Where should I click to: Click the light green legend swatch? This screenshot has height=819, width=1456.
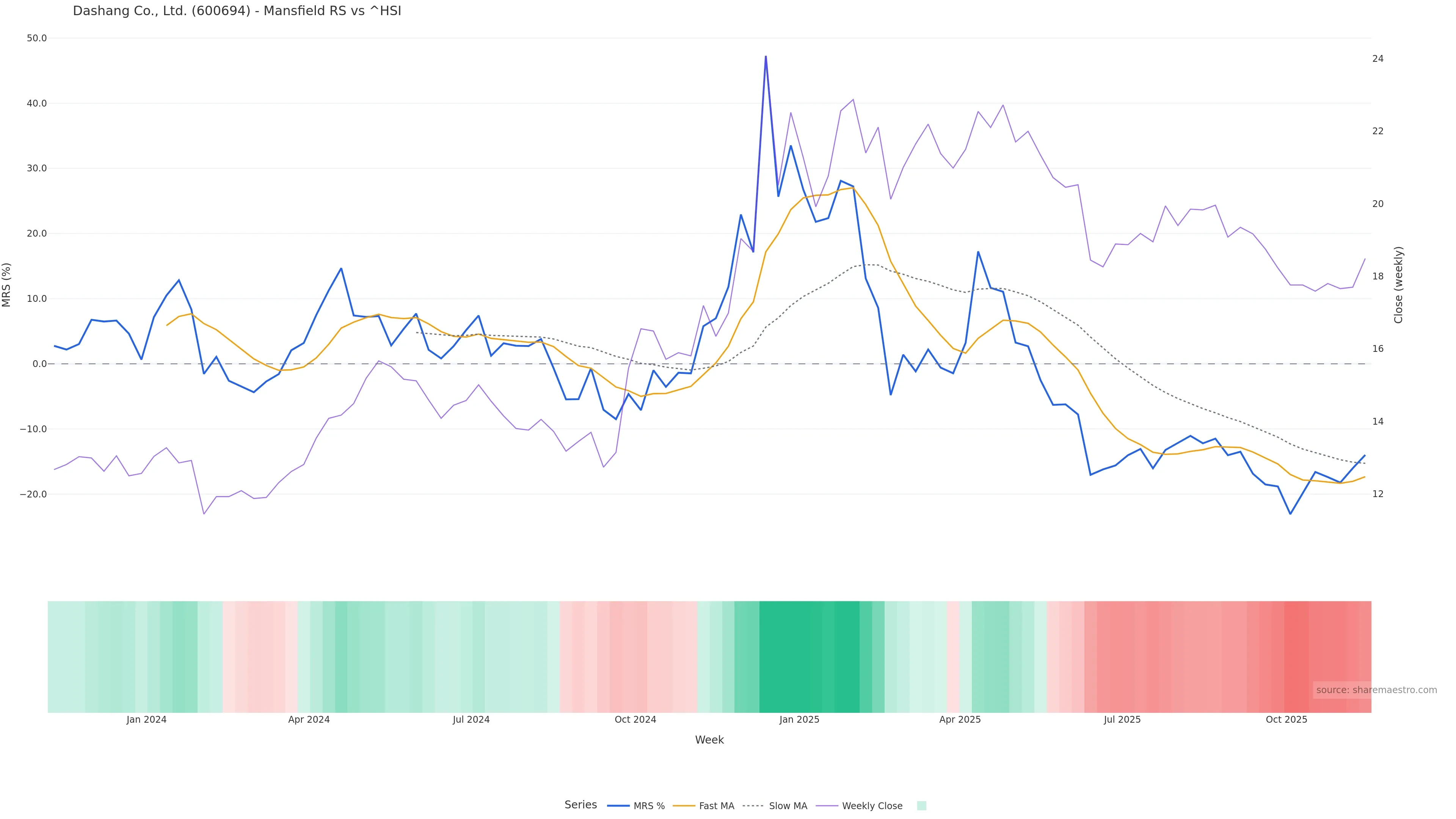[x=921, y=806]
